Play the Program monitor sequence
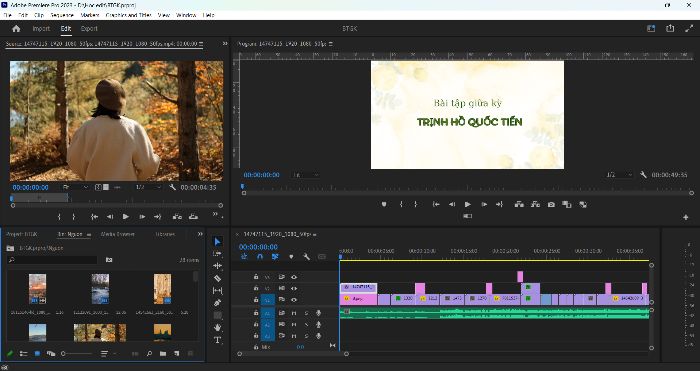700x371 pixels. pyautogui.click(x=467, y=204)
